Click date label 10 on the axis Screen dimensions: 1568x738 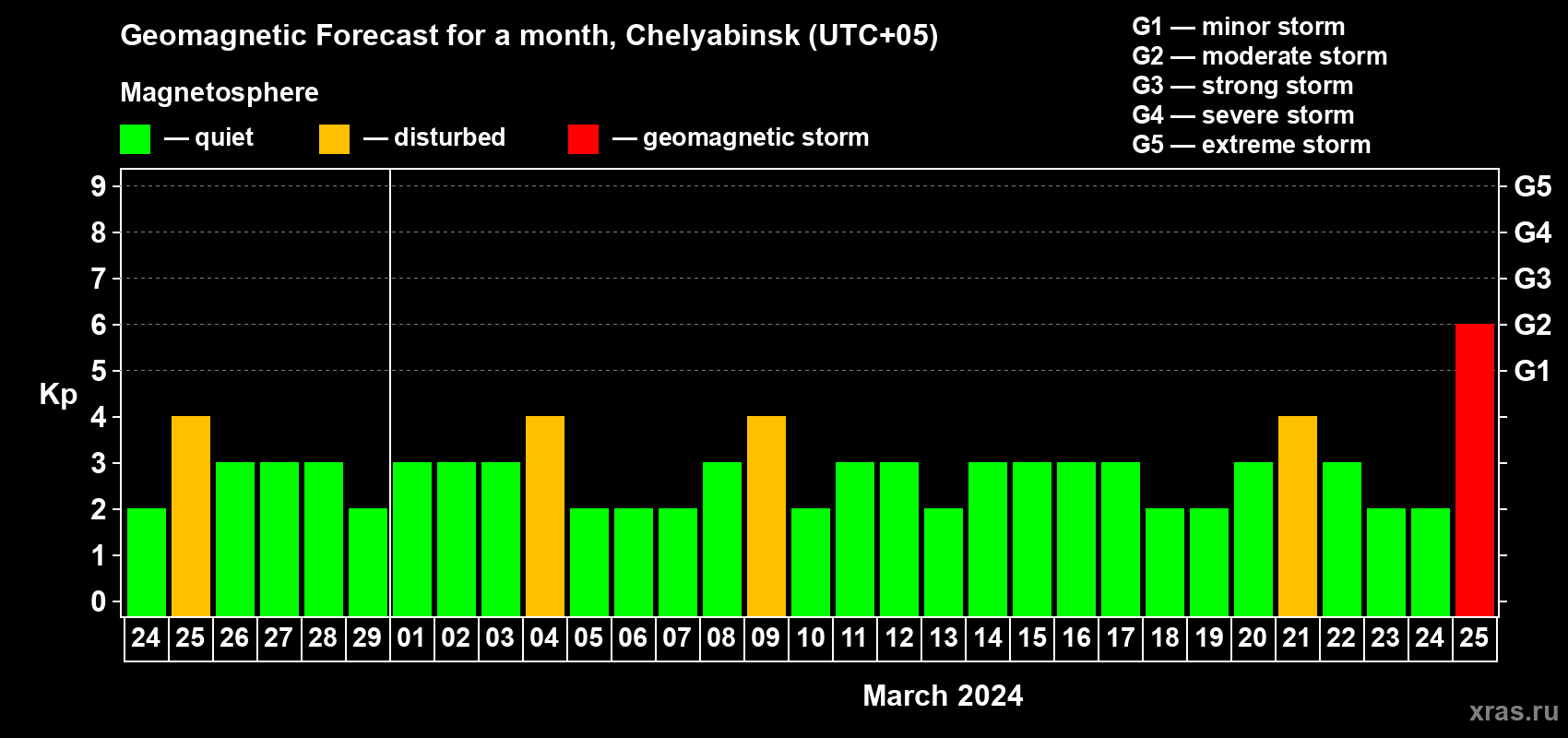coord(810,638)
